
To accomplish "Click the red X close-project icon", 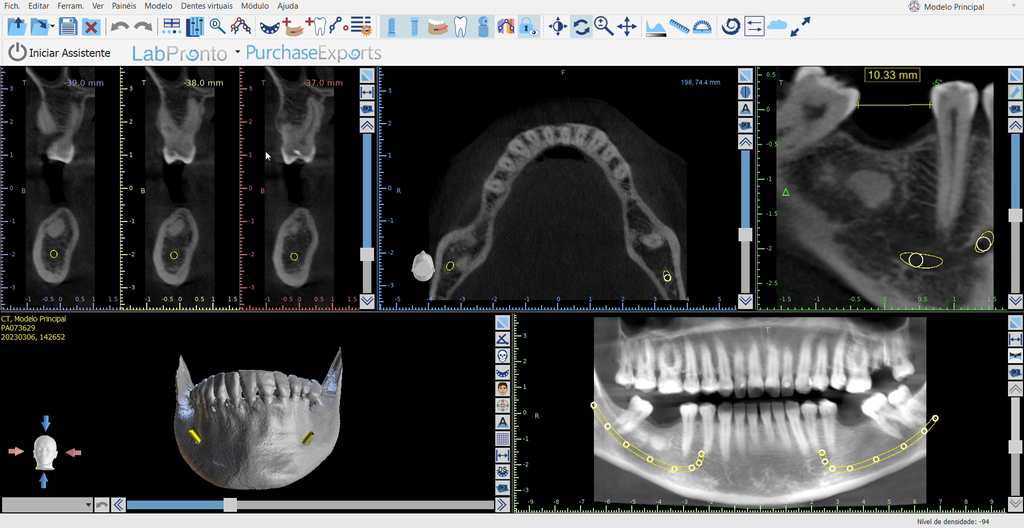I will [91, 27].
